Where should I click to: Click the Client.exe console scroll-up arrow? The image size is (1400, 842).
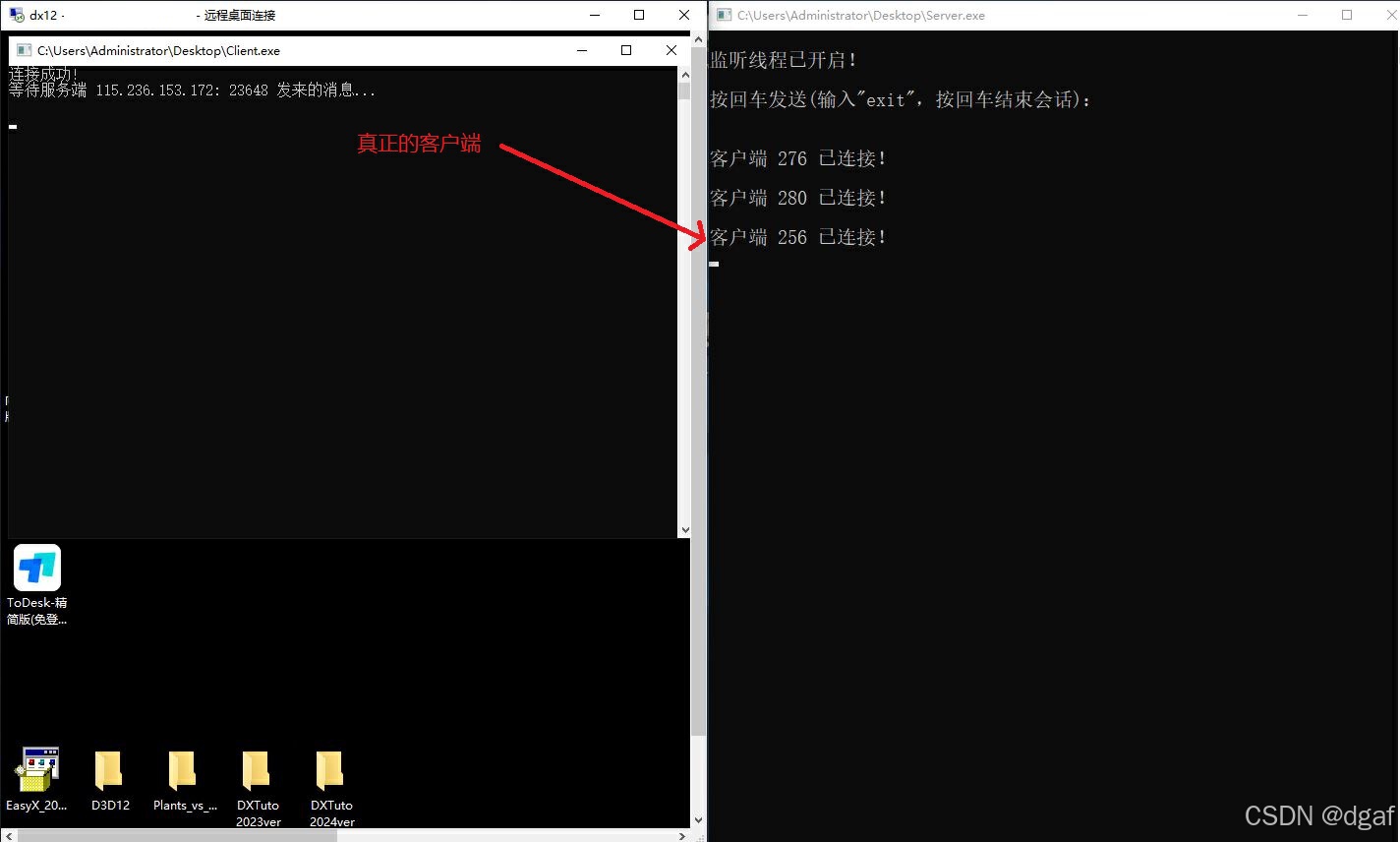[684, 75]
